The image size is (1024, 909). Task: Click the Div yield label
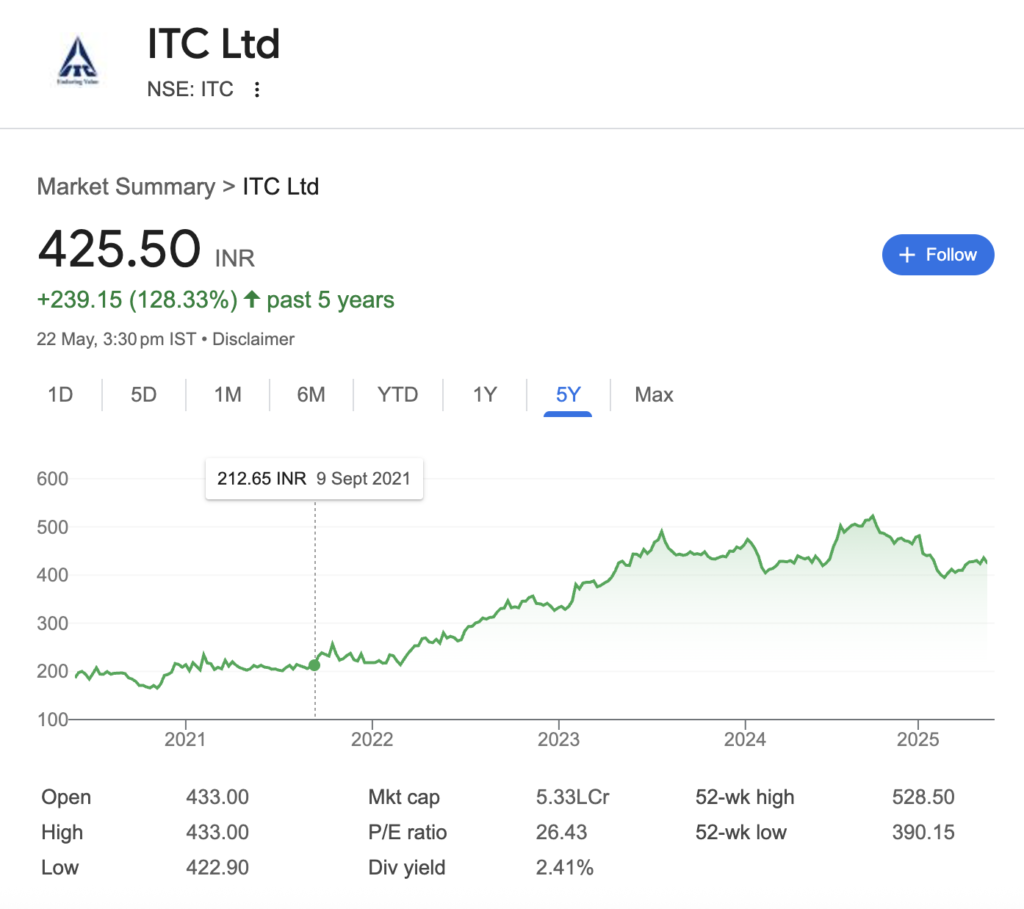pyautogui.click(x=406, y=868)
